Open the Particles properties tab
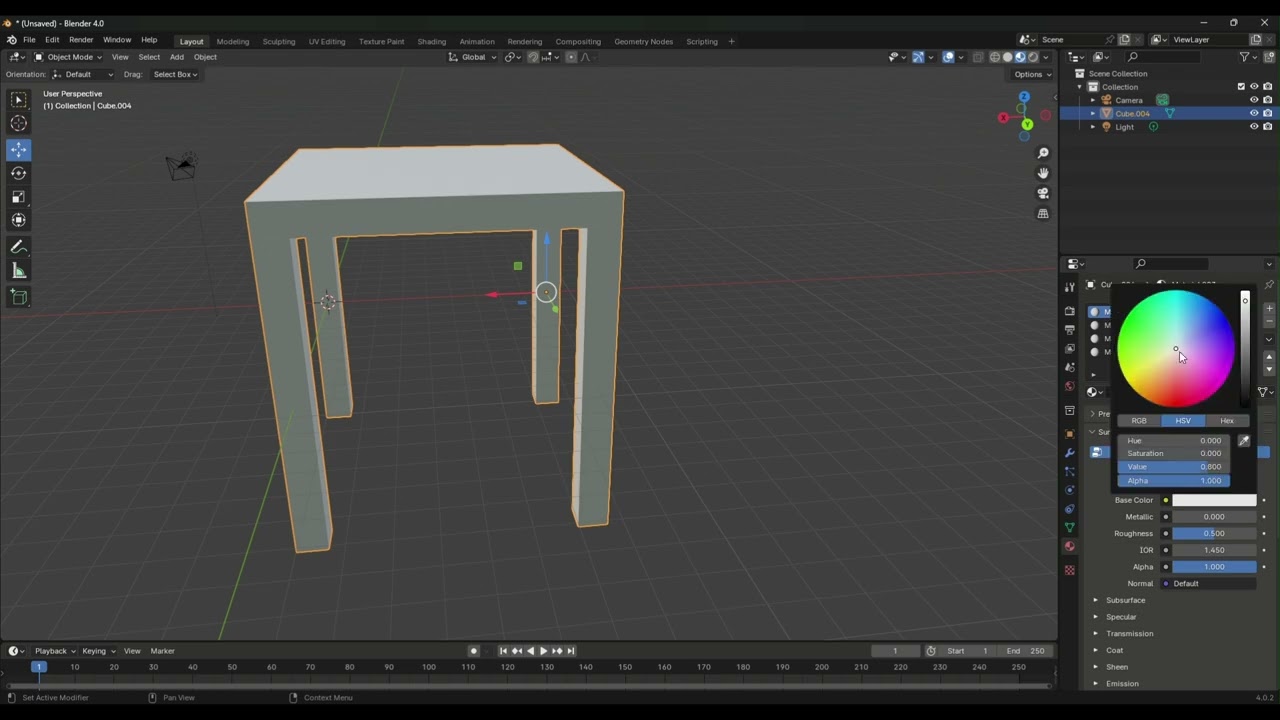1280x720 pixels. (1070, 471)
